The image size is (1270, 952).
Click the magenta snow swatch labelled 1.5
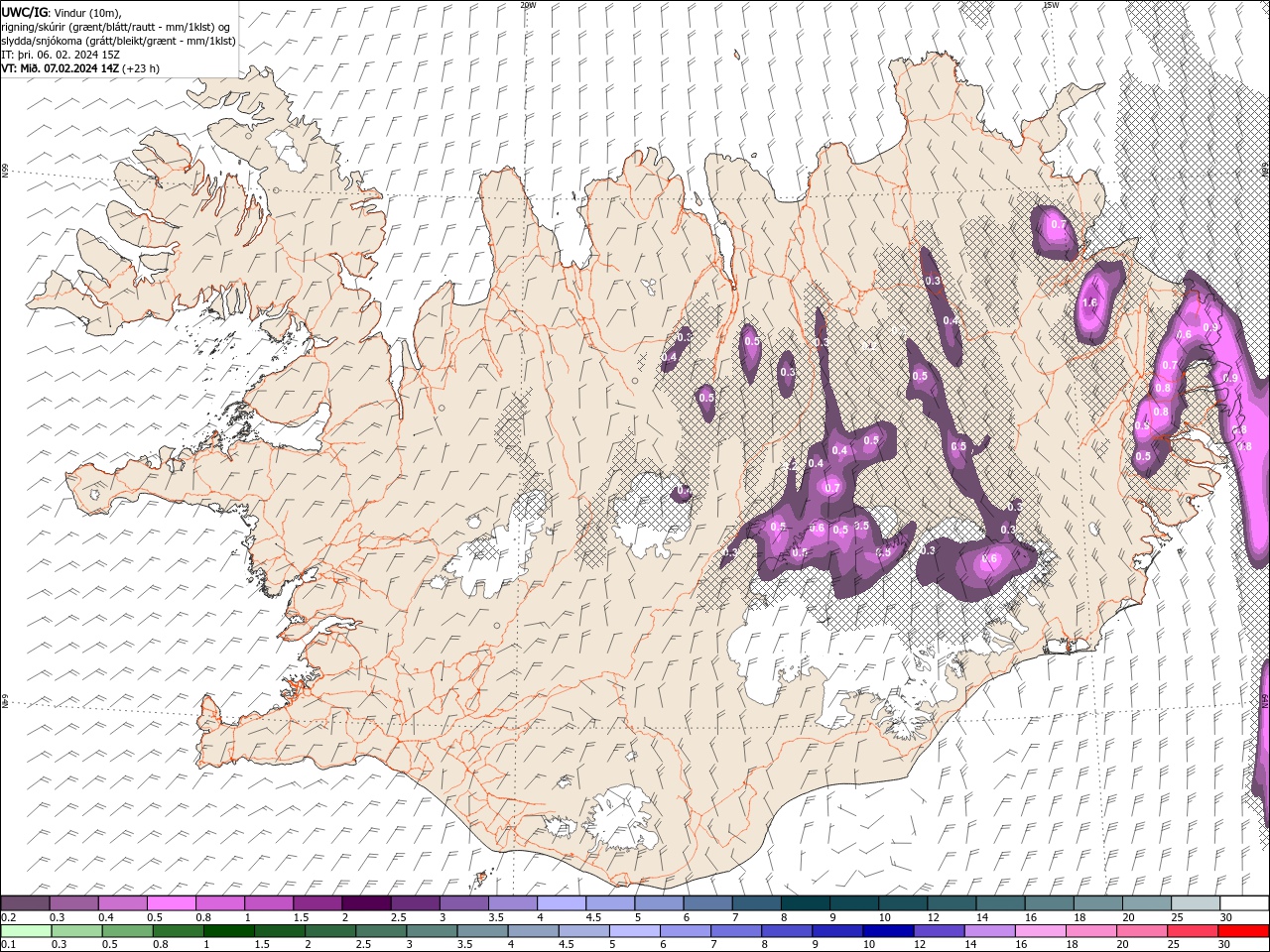tap(317, 903)
